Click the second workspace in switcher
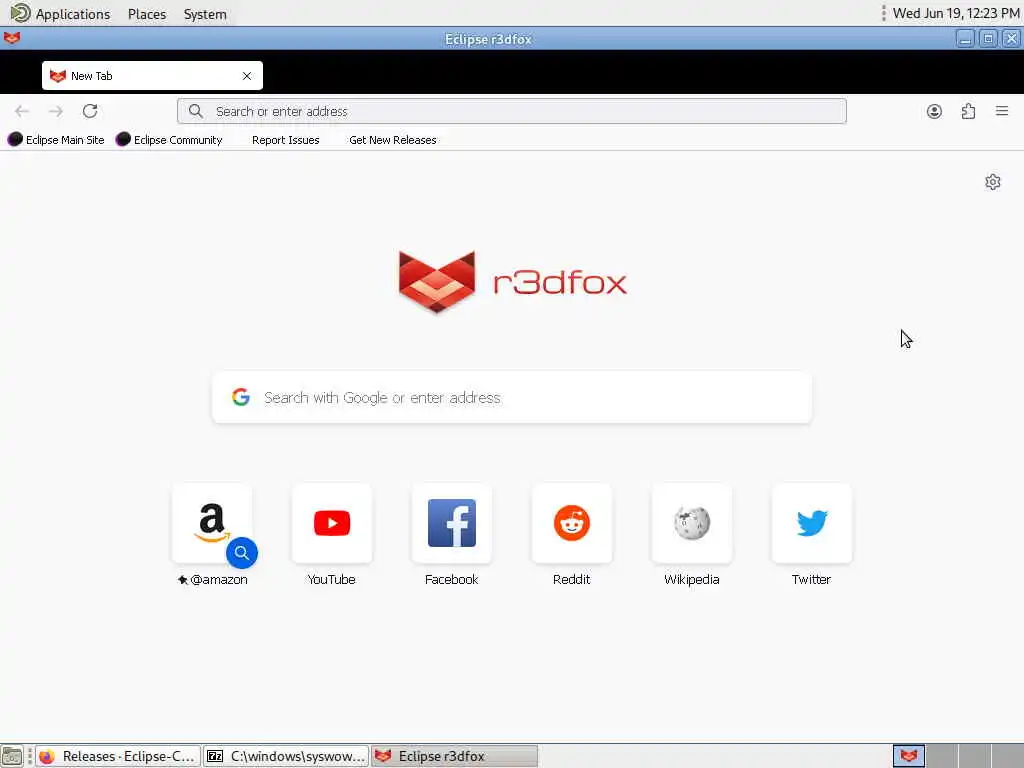Image resolution: width=1024 pixels, height=768 pixels. (942, 756)
